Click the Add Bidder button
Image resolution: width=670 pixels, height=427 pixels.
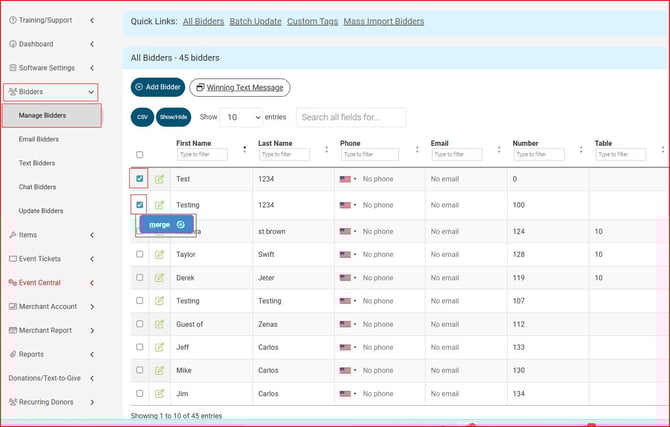click(157, 88)
